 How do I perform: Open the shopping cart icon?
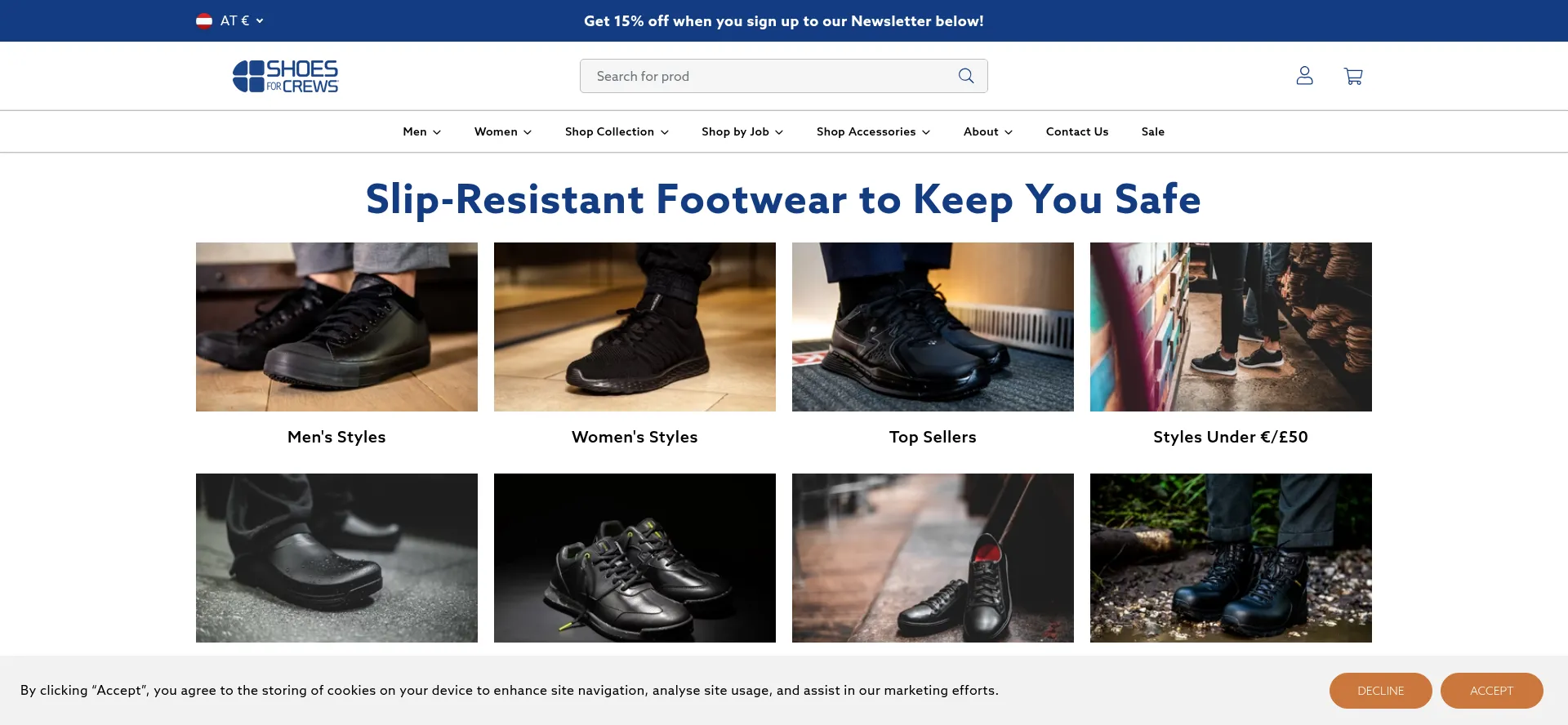[x=1353, y=76]
